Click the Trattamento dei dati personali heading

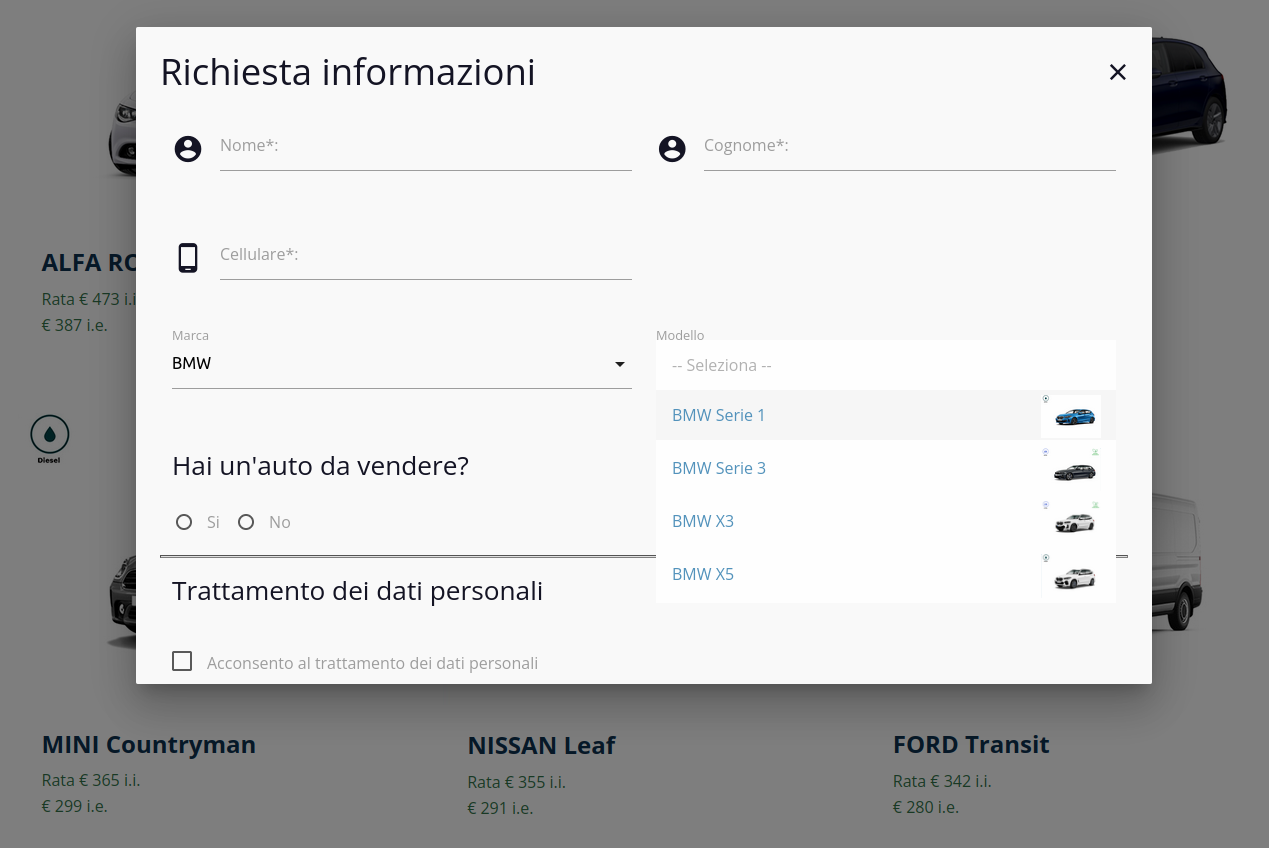[x=357, y=591]
